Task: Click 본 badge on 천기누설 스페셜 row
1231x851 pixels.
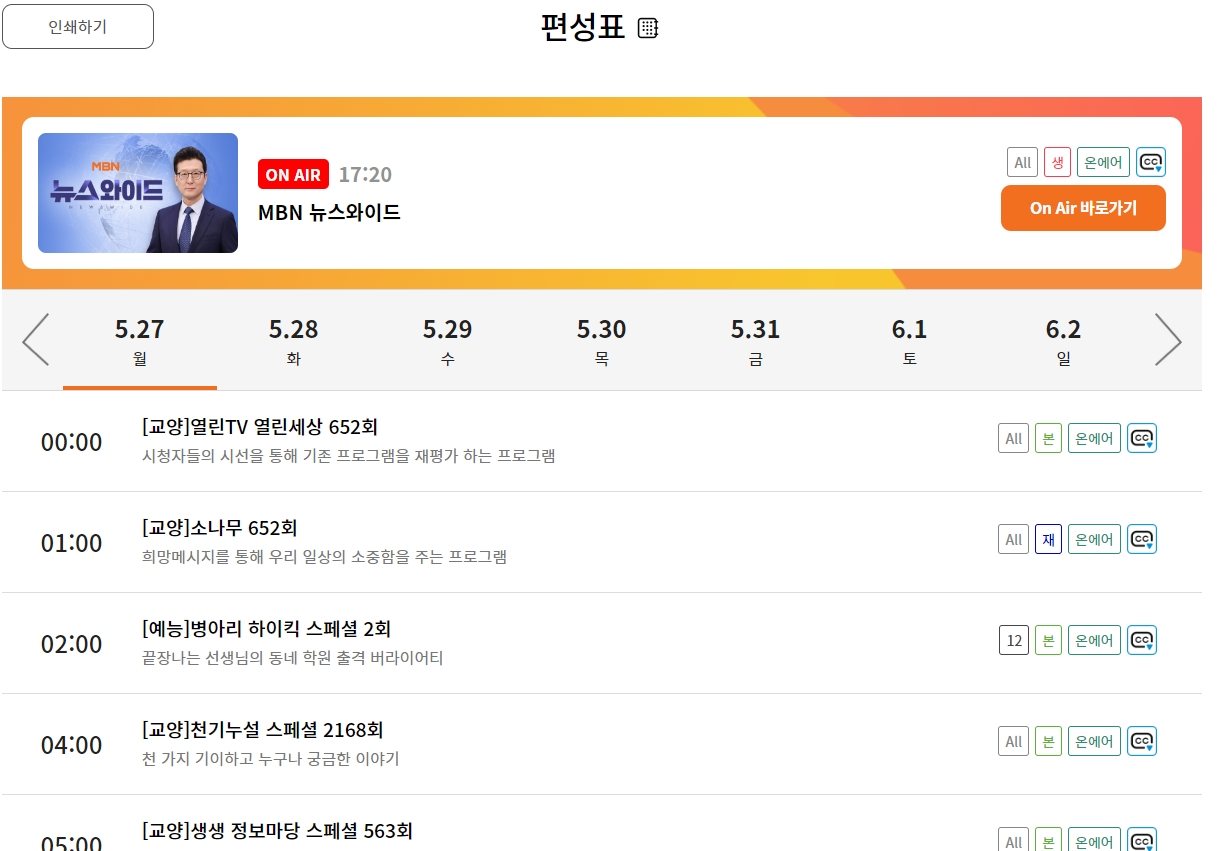Action: pos(1048,741)
